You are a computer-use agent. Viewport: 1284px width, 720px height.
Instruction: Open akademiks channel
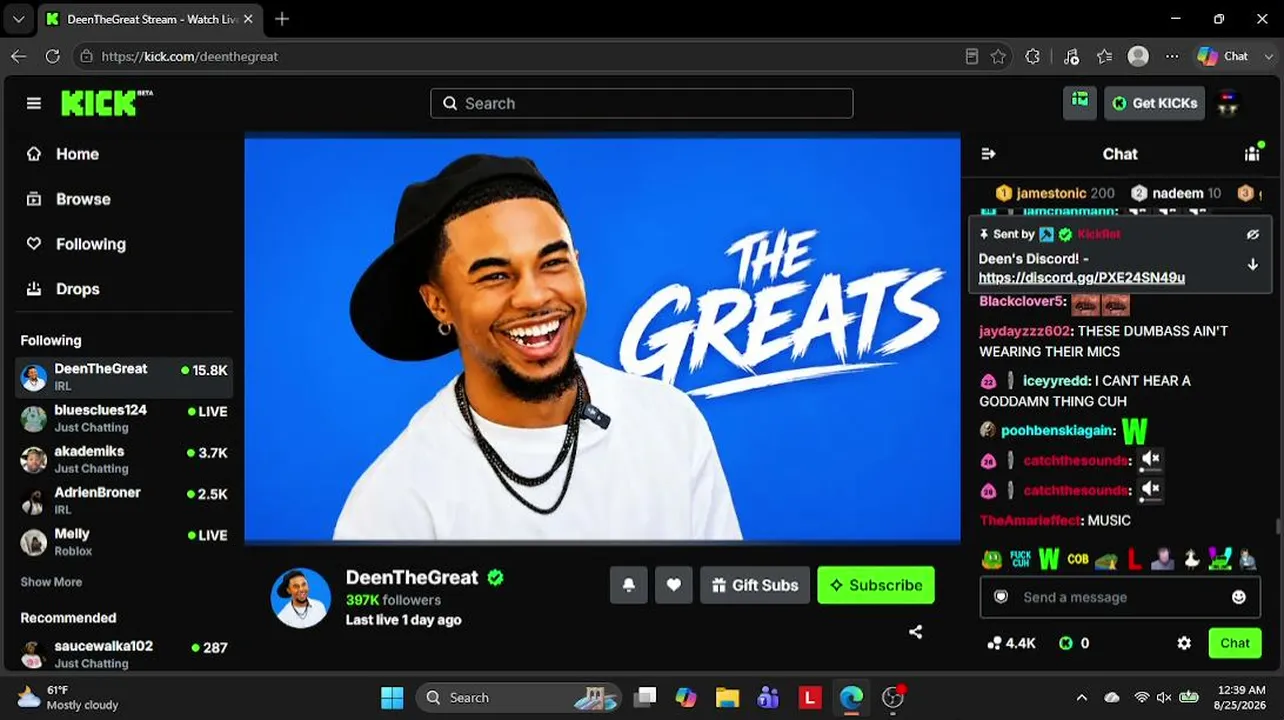click(124, 459)
